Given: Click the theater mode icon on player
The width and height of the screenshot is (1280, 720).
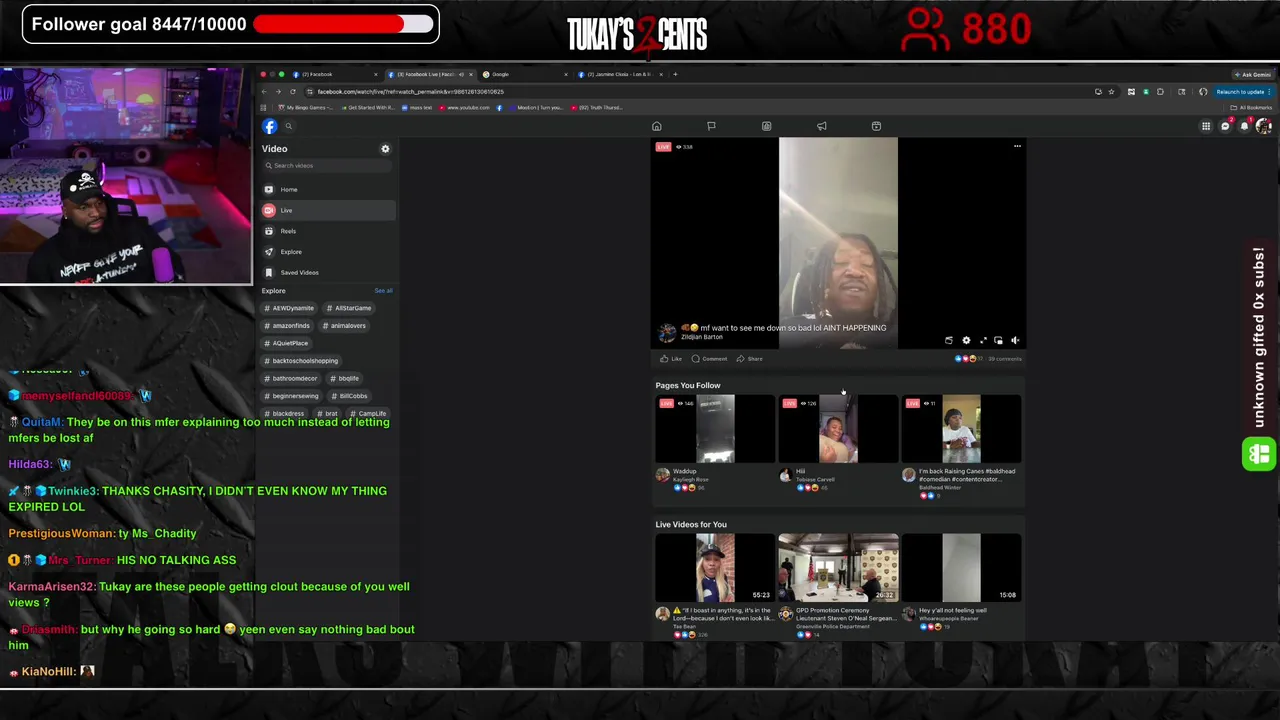Looking at the screenshot, I should pos(949,341).
